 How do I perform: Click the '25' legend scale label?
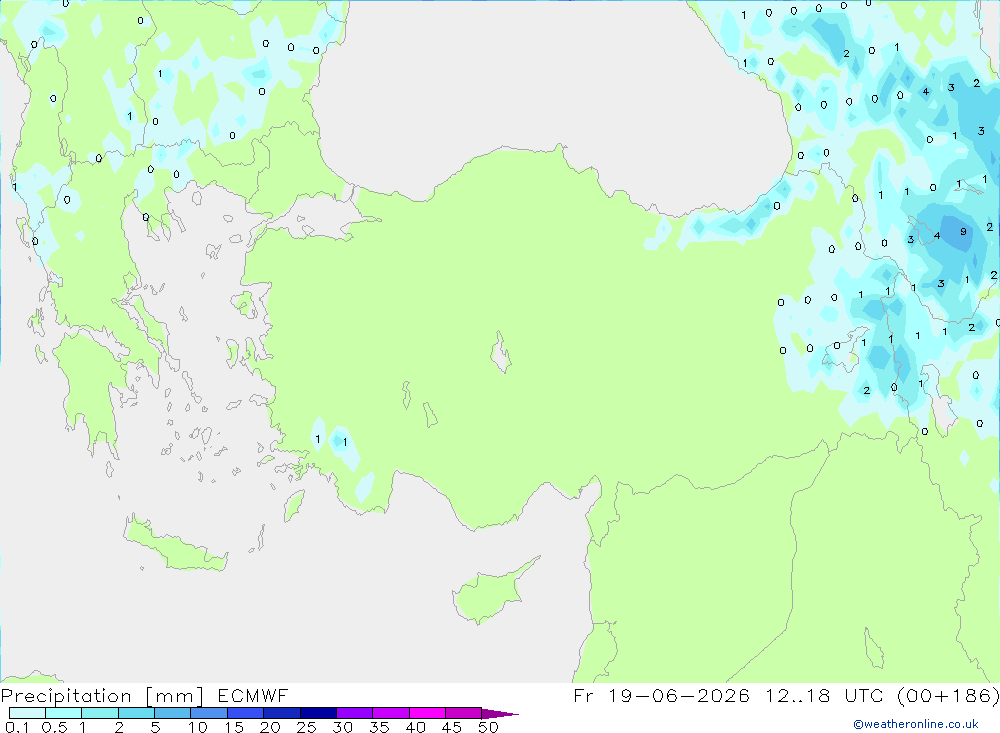click(306, 727)
